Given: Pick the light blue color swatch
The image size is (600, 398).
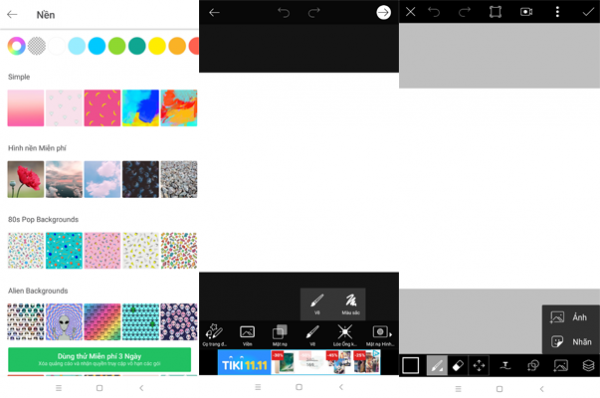Looking at the screenshot, I should [x=77, y=46].
